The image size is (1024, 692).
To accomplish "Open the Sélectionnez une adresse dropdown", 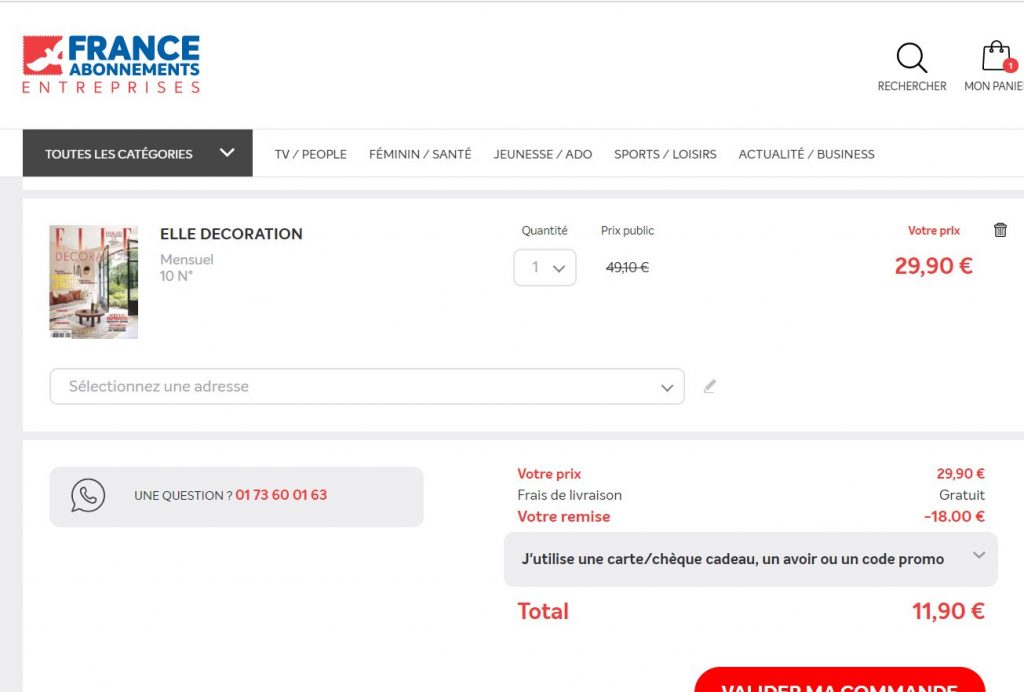I will [x=366, y=387].
